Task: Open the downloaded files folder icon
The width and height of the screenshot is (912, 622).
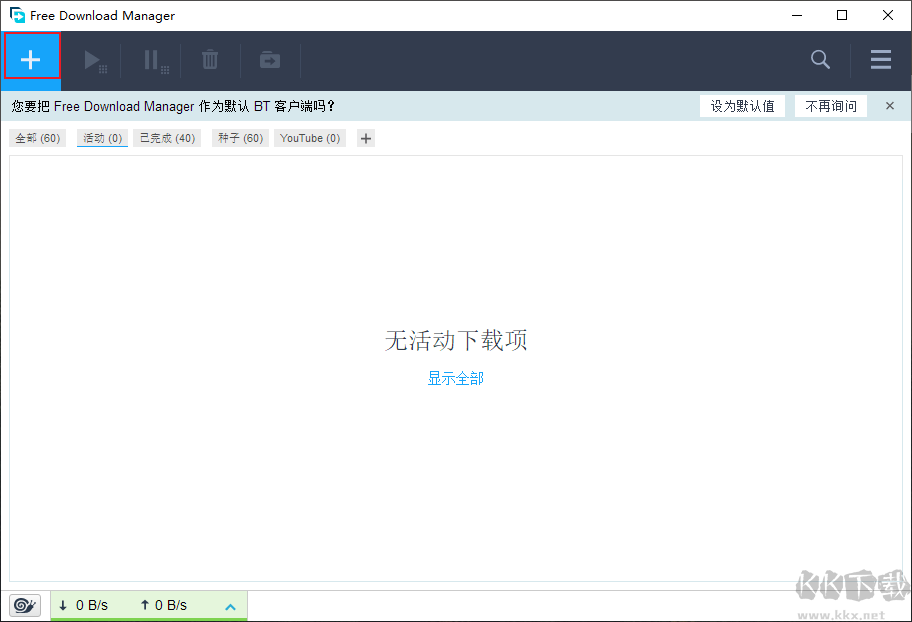Action: (269, 59)
